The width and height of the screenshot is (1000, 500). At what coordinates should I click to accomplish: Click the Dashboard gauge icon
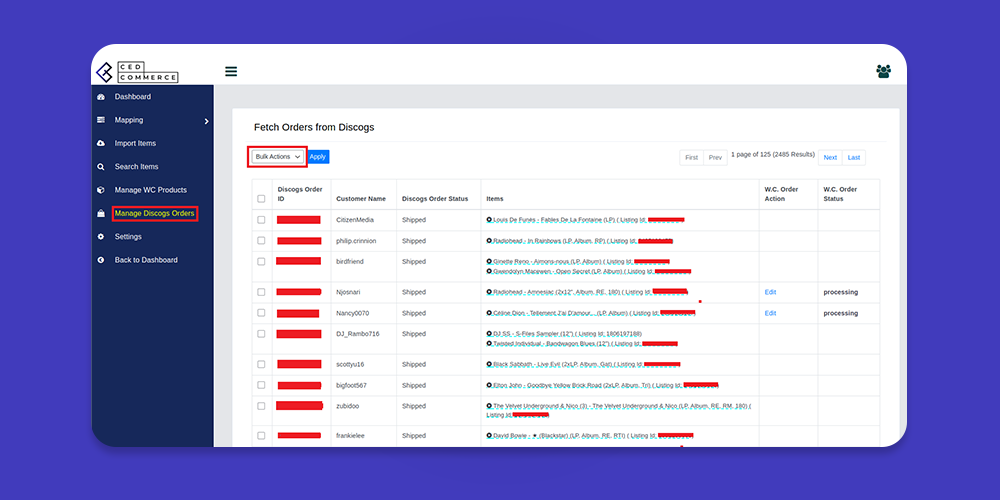(100, 97)
